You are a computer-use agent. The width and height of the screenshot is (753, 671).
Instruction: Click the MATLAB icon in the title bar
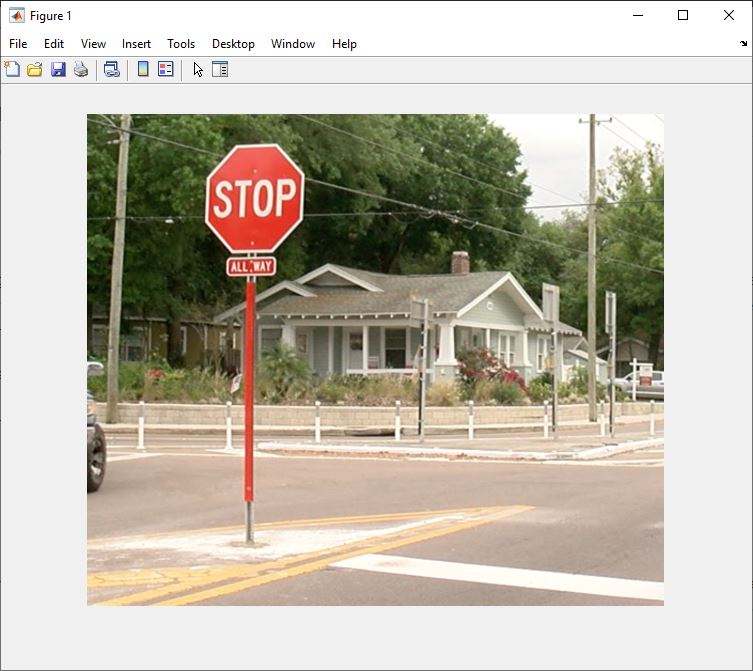[17, 15]
